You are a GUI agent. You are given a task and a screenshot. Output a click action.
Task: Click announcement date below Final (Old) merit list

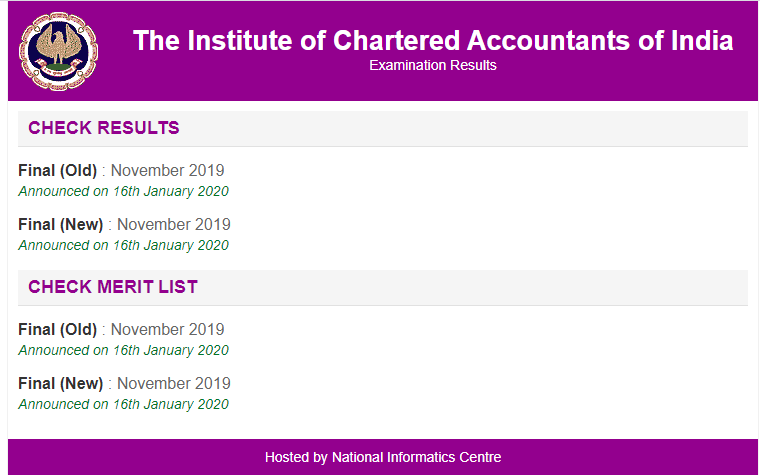(x=123, y=350)
